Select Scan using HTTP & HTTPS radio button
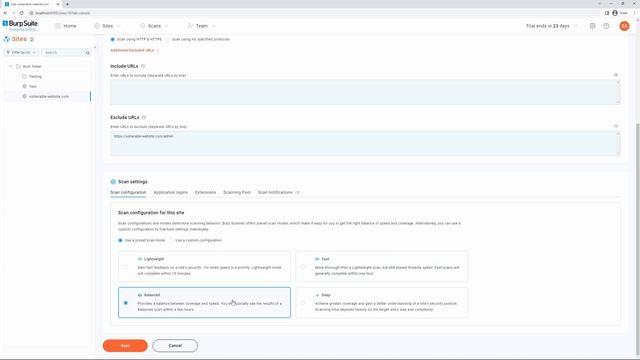This screenshot has height=360, width=640. [113, 39]
